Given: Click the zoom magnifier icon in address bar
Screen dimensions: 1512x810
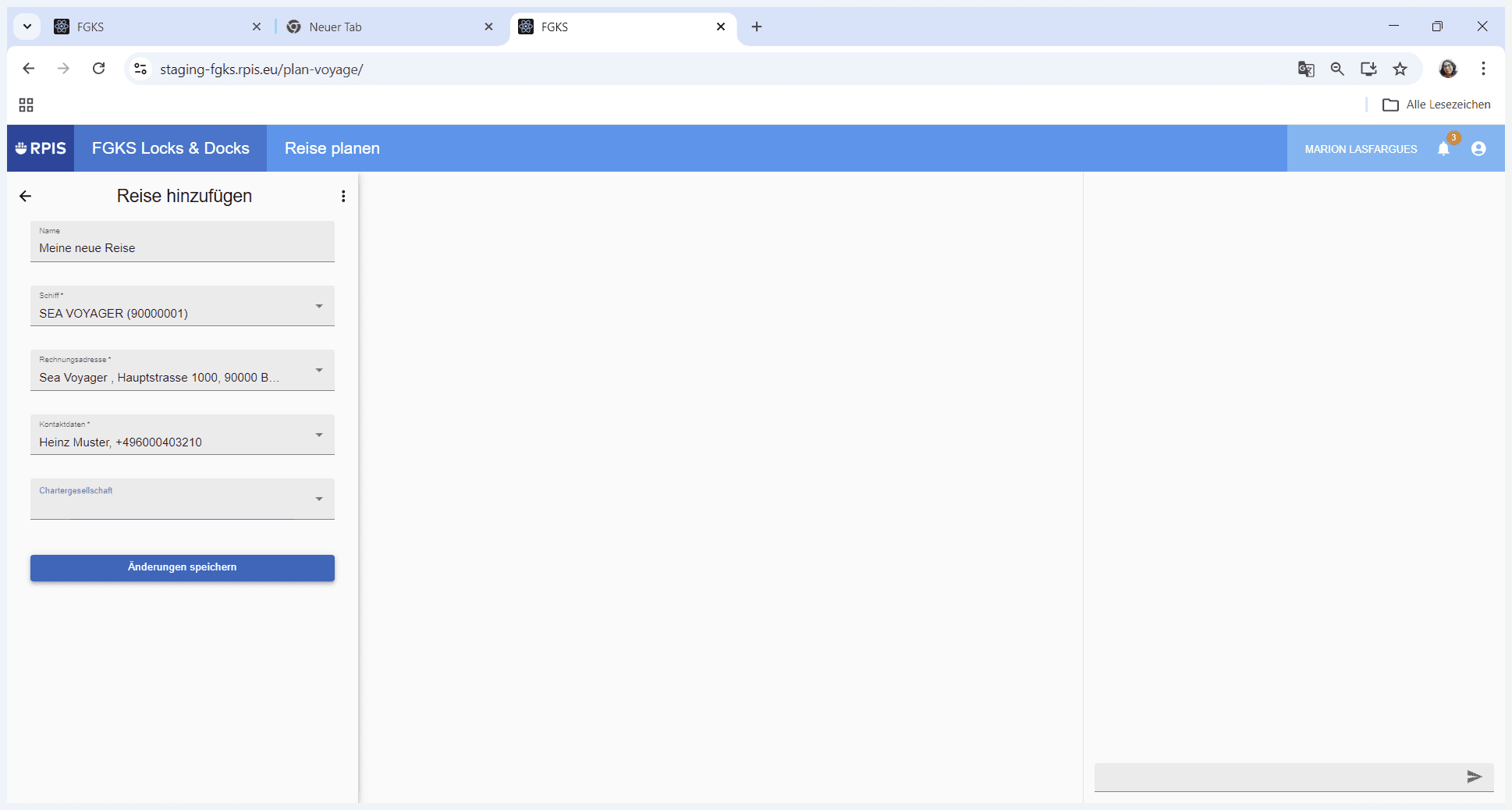Looking at the screenshot, I should tap(1337, 69).
